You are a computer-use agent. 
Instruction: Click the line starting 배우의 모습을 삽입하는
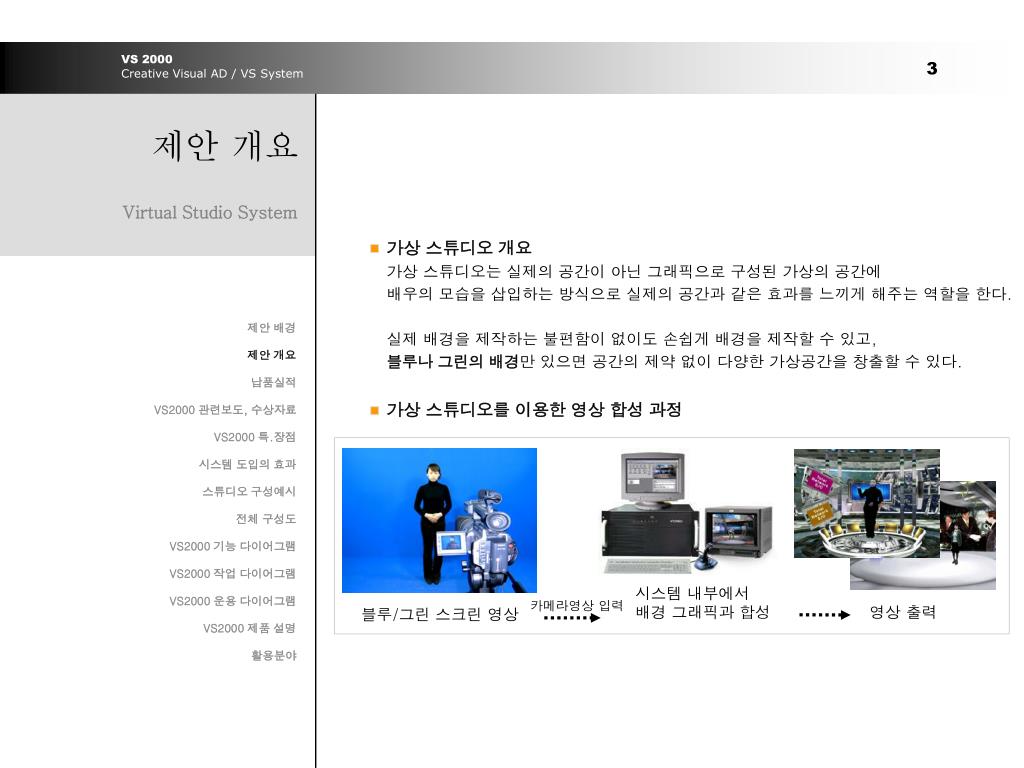(x=699, y=294)
